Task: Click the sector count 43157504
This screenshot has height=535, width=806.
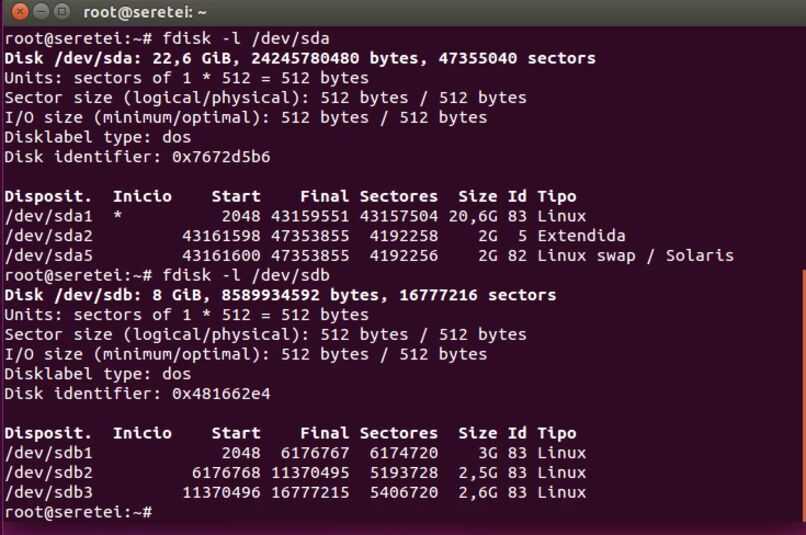Action: [399, 216]
